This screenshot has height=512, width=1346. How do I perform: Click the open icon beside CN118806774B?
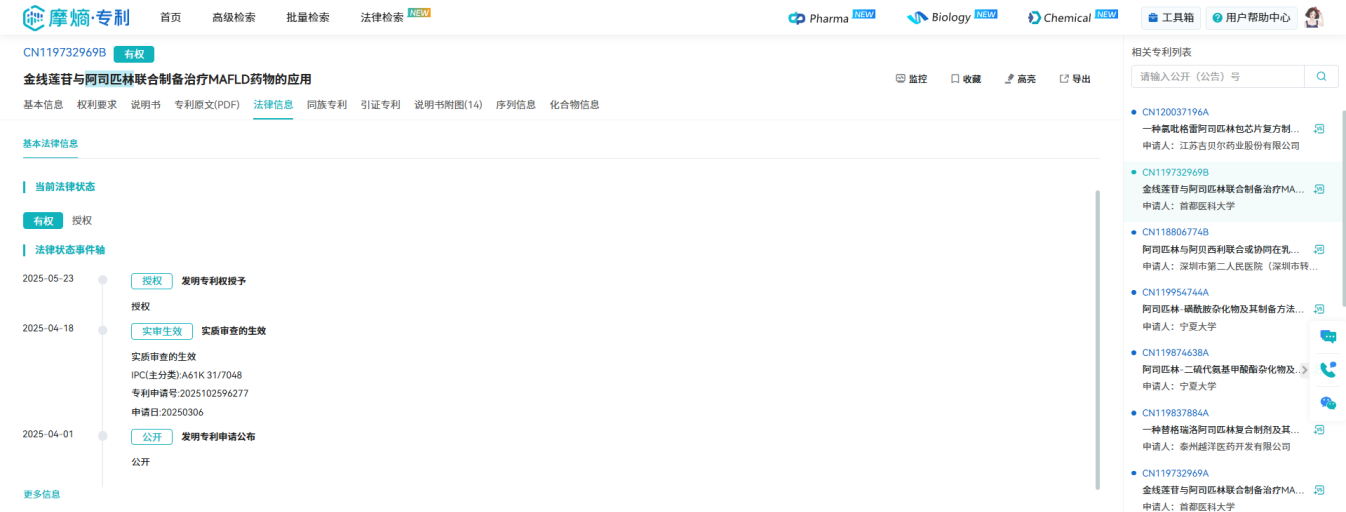[x=1319, y=249]
